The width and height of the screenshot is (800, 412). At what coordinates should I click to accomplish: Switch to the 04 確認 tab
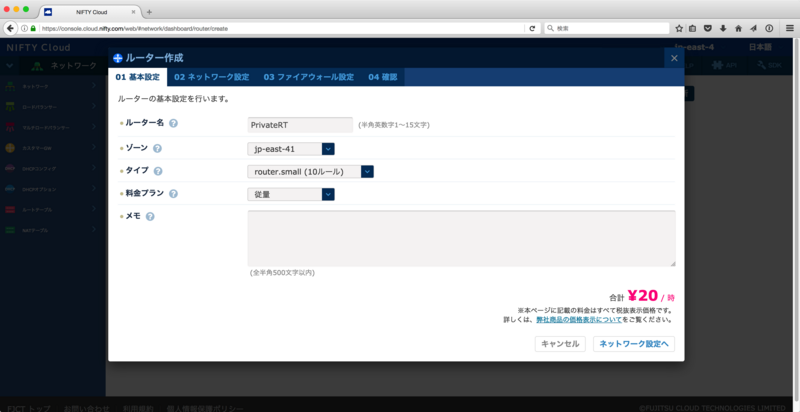point(383,77)
